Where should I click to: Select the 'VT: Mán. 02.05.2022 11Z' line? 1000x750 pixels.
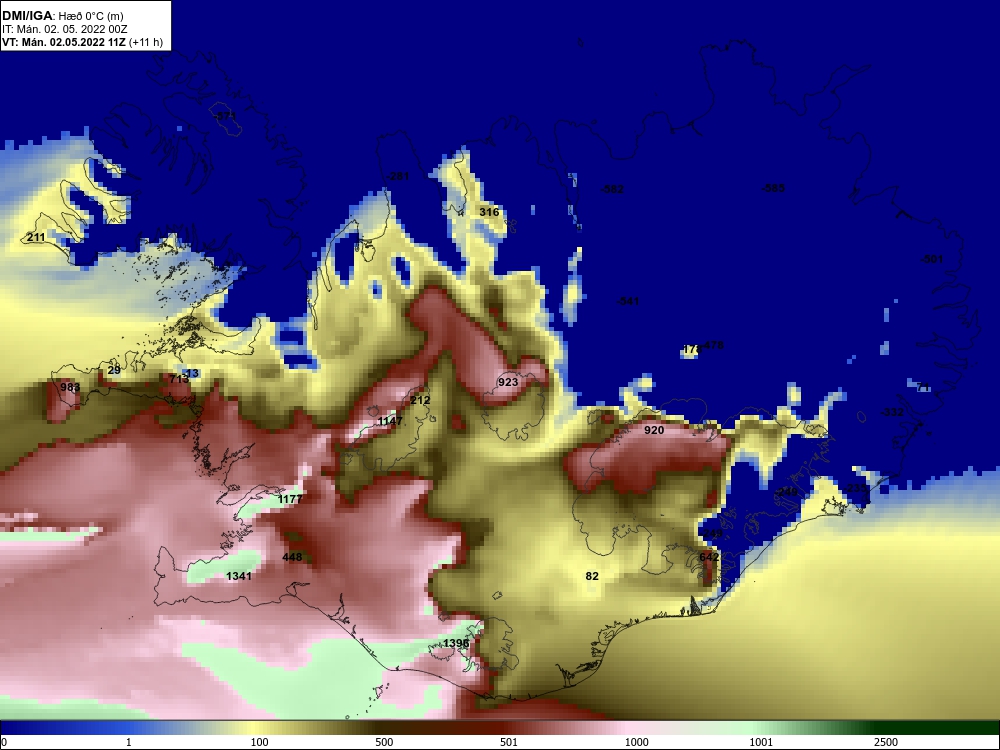click(64, 43)
